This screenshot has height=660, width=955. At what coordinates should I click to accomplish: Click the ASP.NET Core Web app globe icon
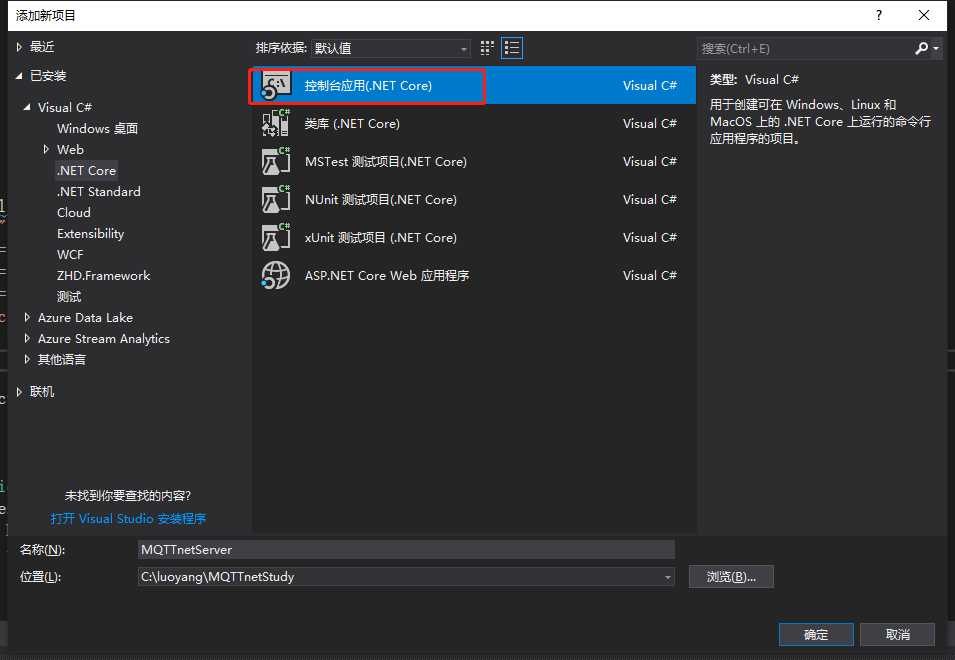click(276, 275)
